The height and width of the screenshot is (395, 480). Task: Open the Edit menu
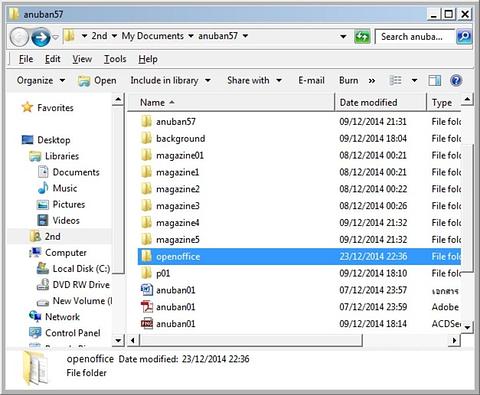click(53, 59)
